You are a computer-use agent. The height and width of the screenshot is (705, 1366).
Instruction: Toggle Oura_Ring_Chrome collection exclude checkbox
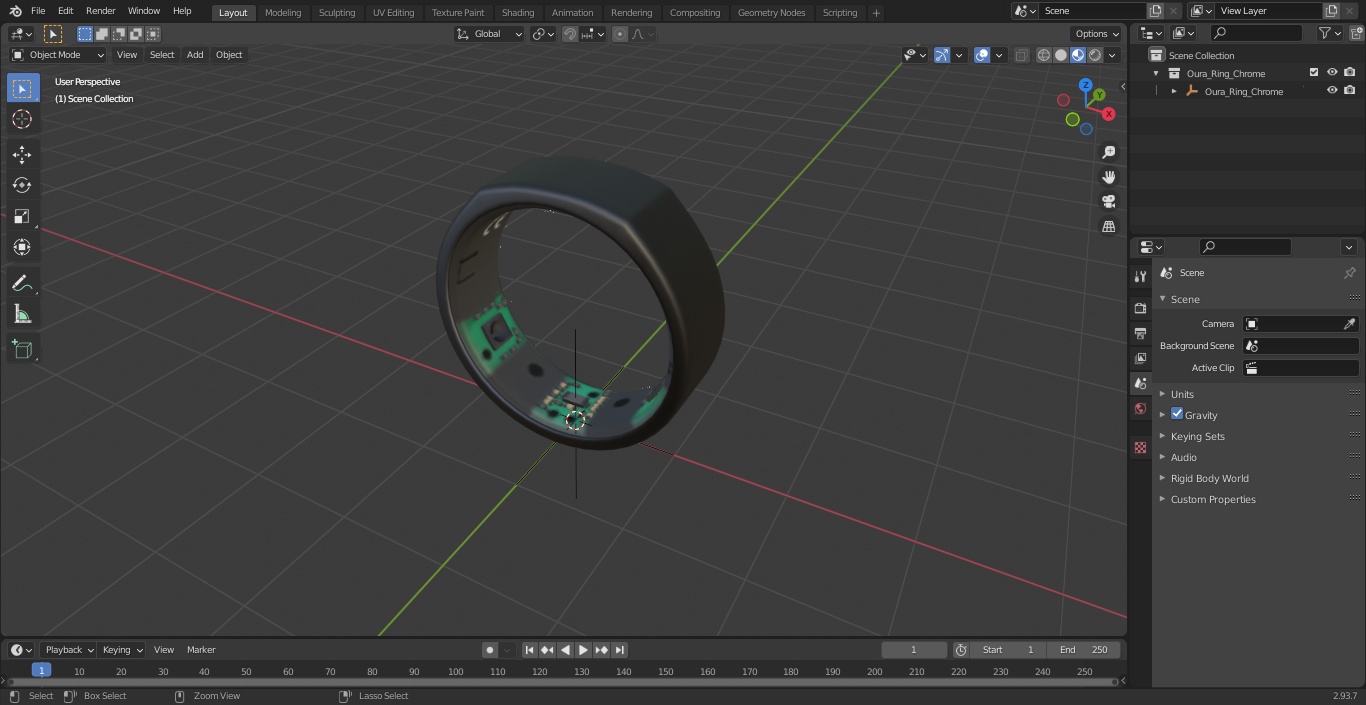click(x=1314, y=73)
